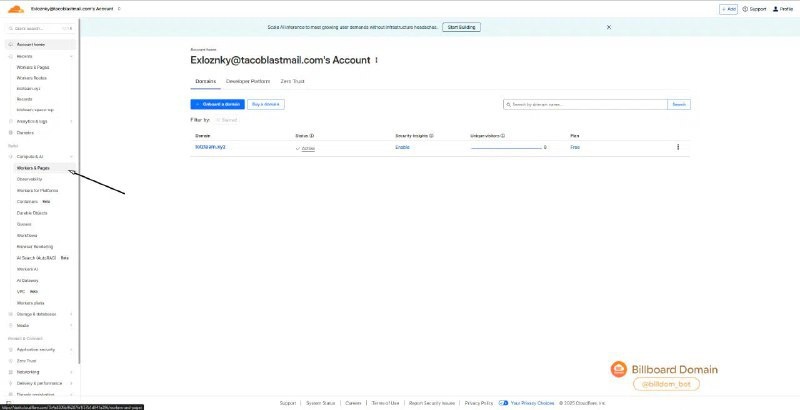800x410 pixels.
Task: Expand Application security chevron
Action: pos(71,350)
